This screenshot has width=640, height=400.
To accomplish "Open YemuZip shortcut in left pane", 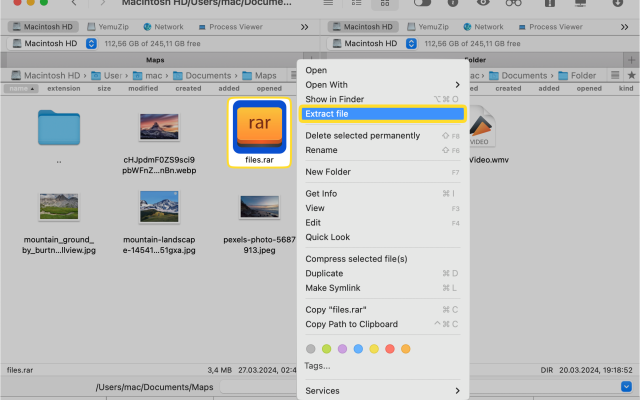I will 113,27.
